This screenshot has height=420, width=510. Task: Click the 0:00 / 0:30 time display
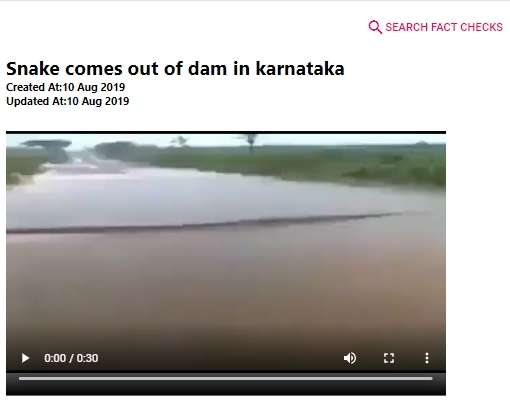point(71,358)
